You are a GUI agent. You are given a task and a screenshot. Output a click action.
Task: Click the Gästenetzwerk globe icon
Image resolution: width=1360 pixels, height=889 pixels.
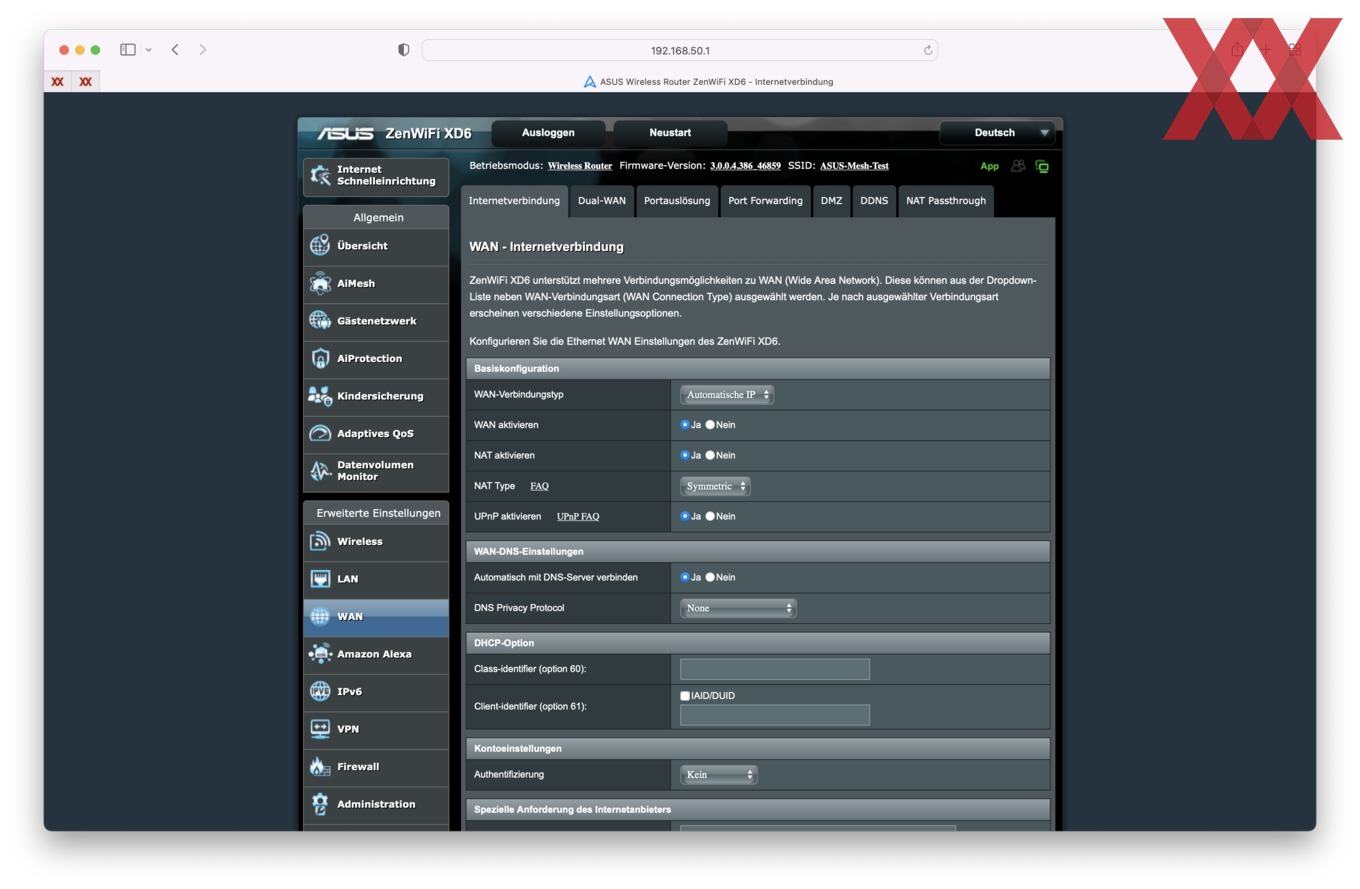pos(320,320)
